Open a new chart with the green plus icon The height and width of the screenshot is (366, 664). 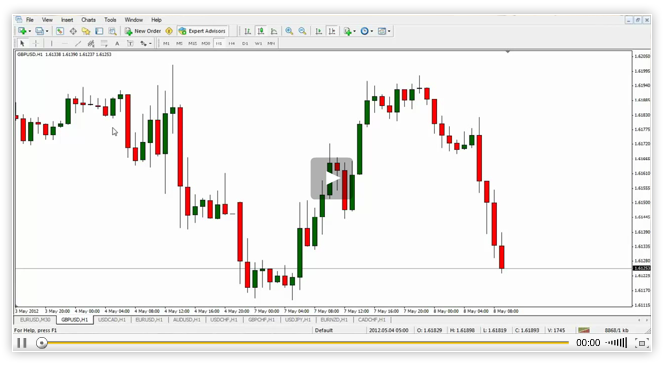pos(22,31)
